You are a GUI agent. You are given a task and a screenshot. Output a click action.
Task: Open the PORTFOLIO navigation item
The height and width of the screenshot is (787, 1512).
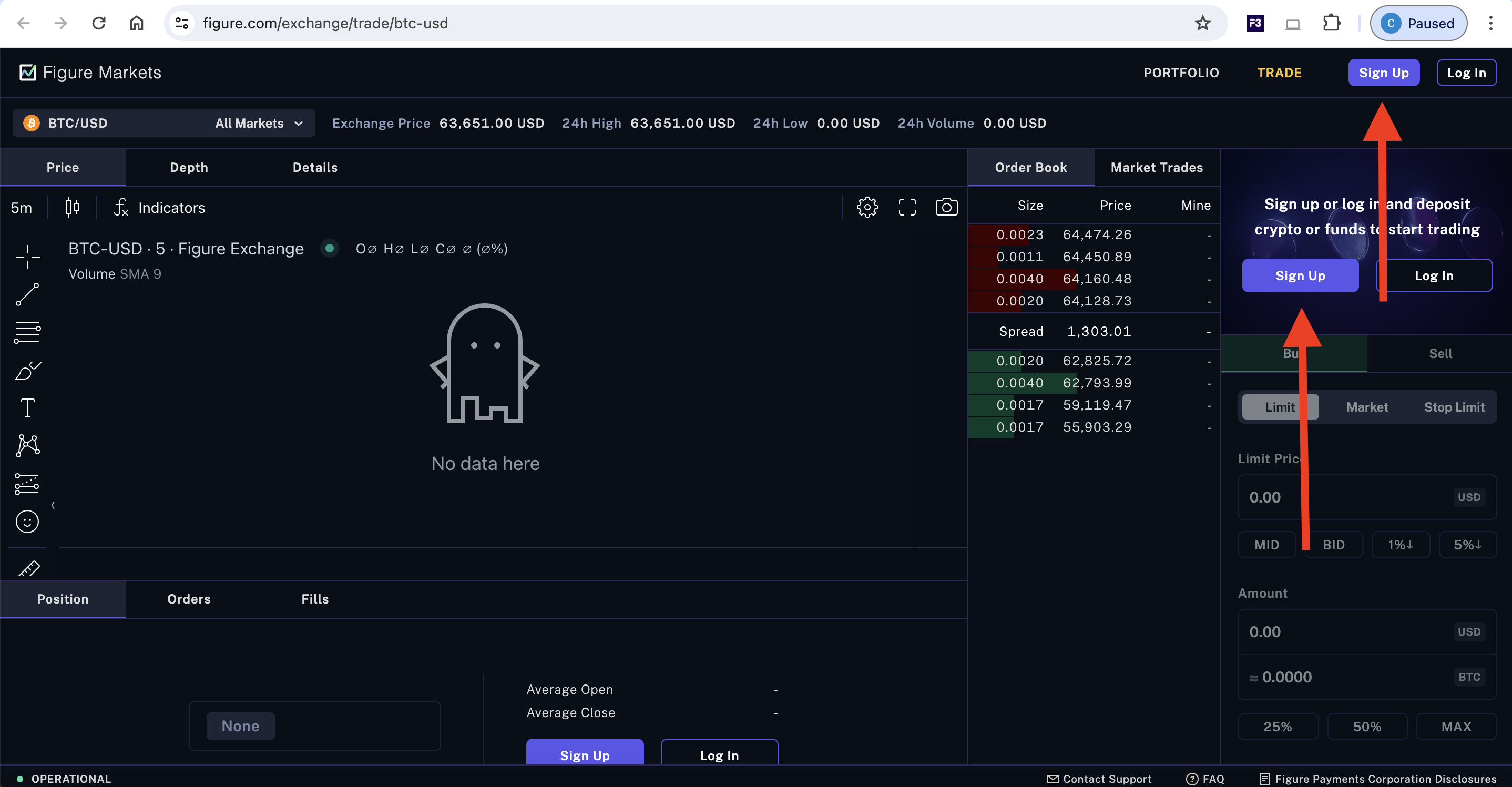point(1181,73)
